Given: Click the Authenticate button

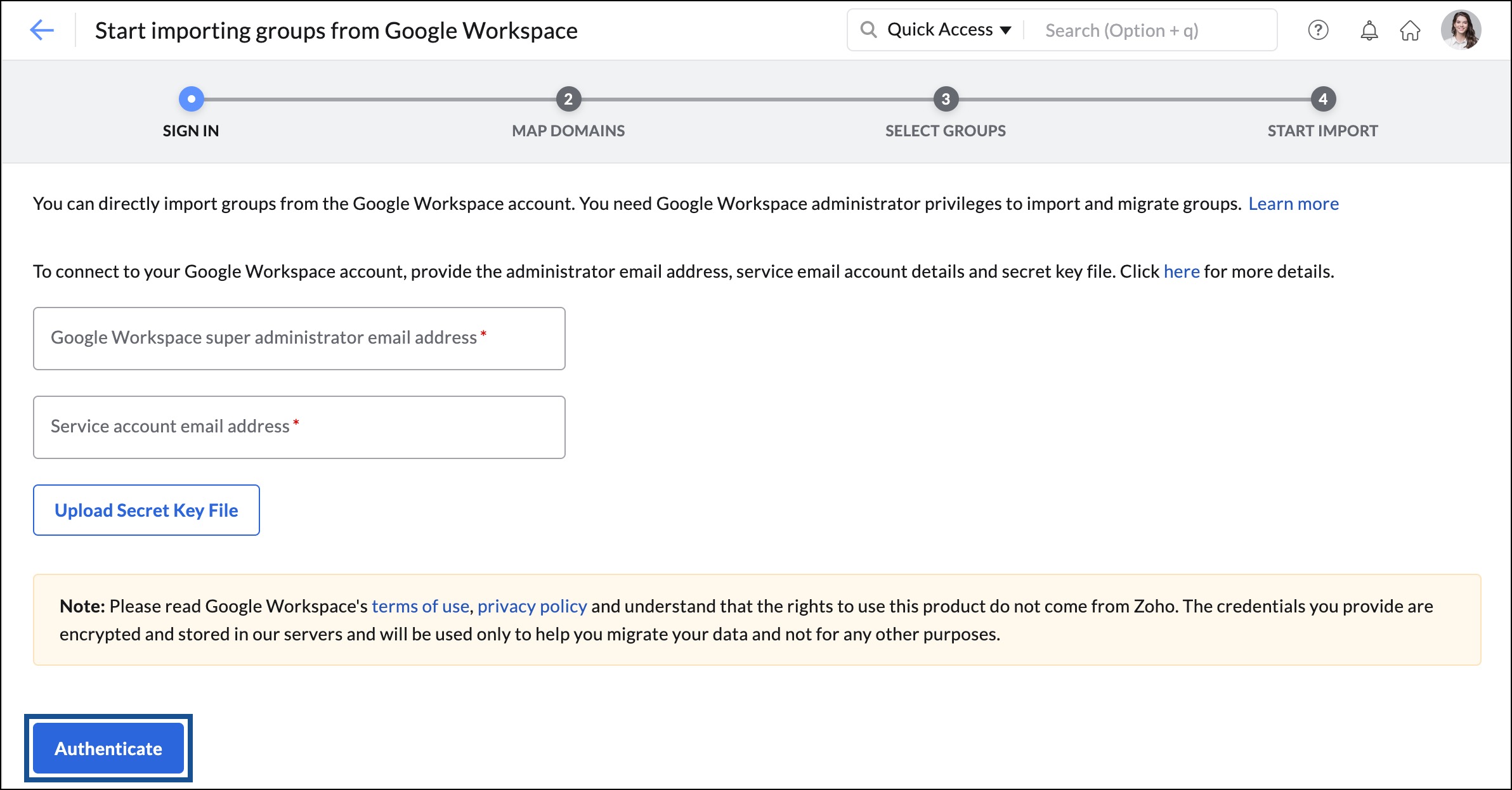Looking at the screenshot, I should (x=110, y=748).
